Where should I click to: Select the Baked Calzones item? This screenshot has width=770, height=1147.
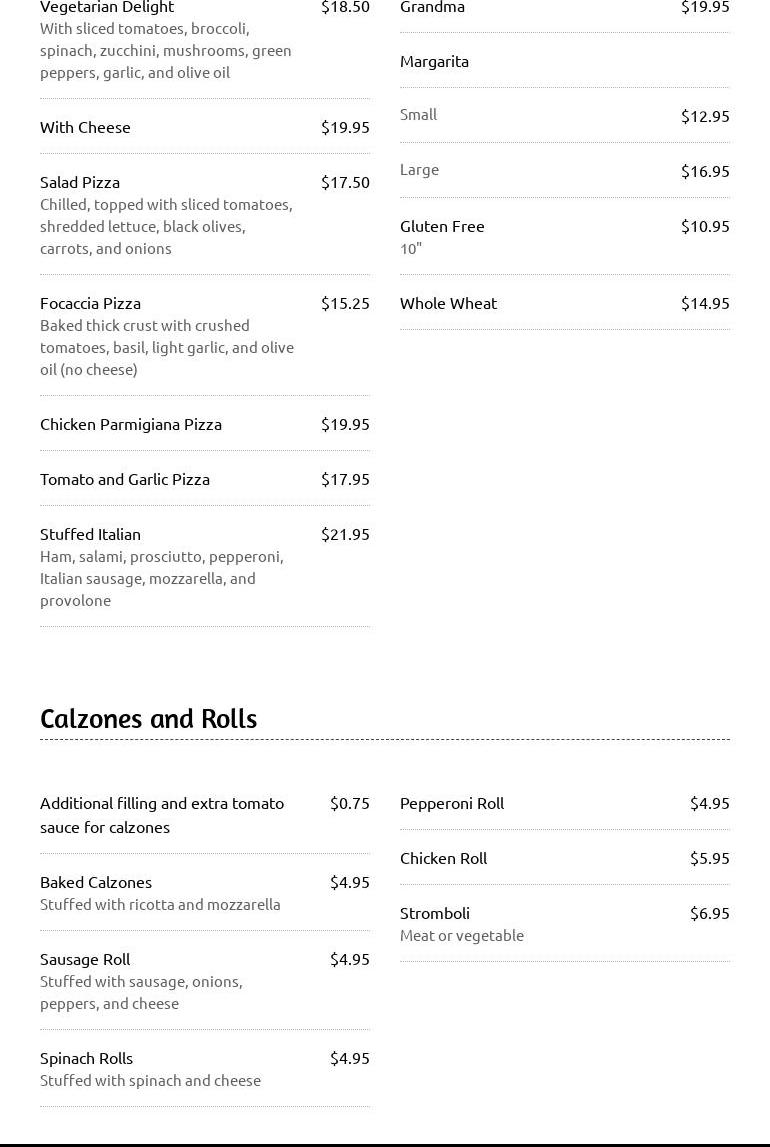[x=96, y=882]
